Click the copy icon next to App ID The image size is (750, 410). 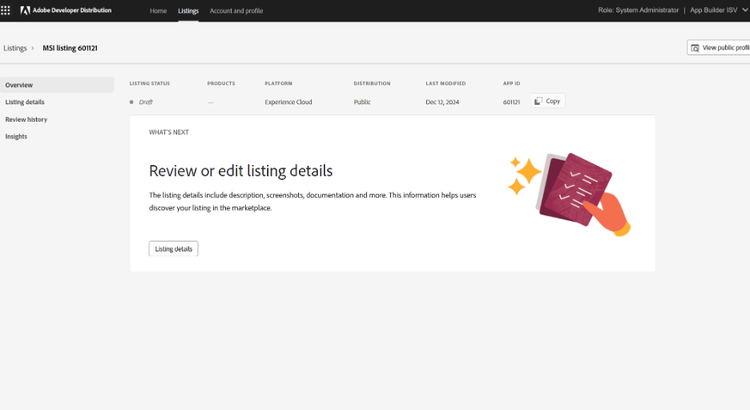coord(538,101)
